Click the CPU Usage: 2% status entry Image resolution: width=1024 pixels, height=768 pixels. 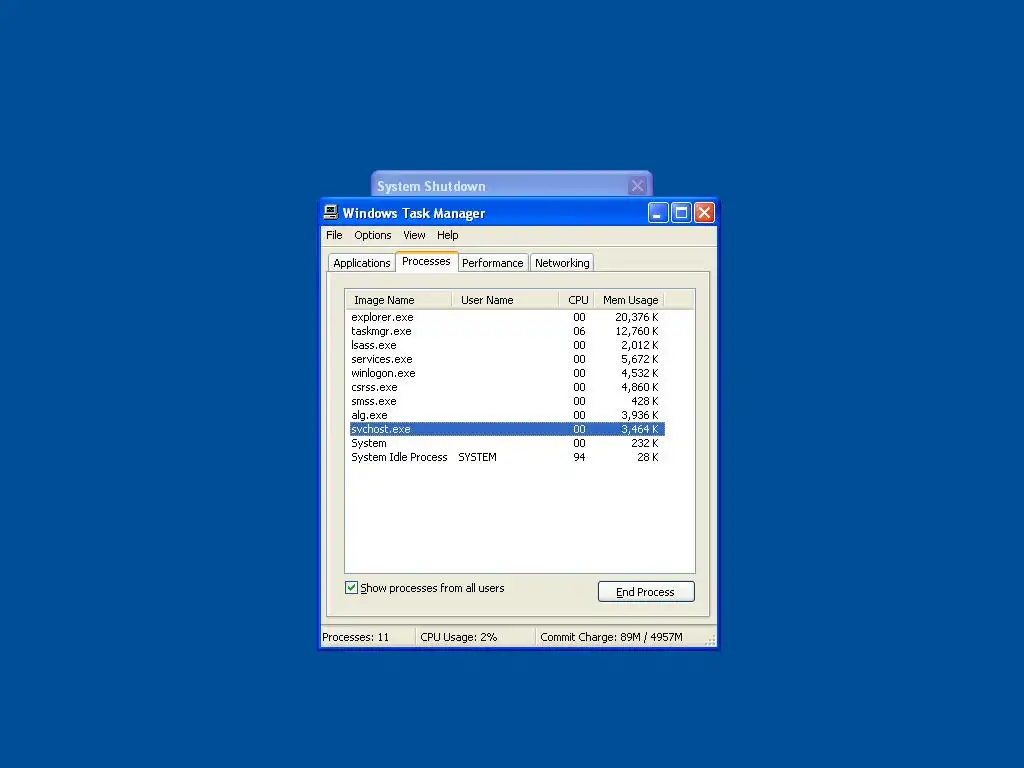pyautogui.click(x=458, y=637)
